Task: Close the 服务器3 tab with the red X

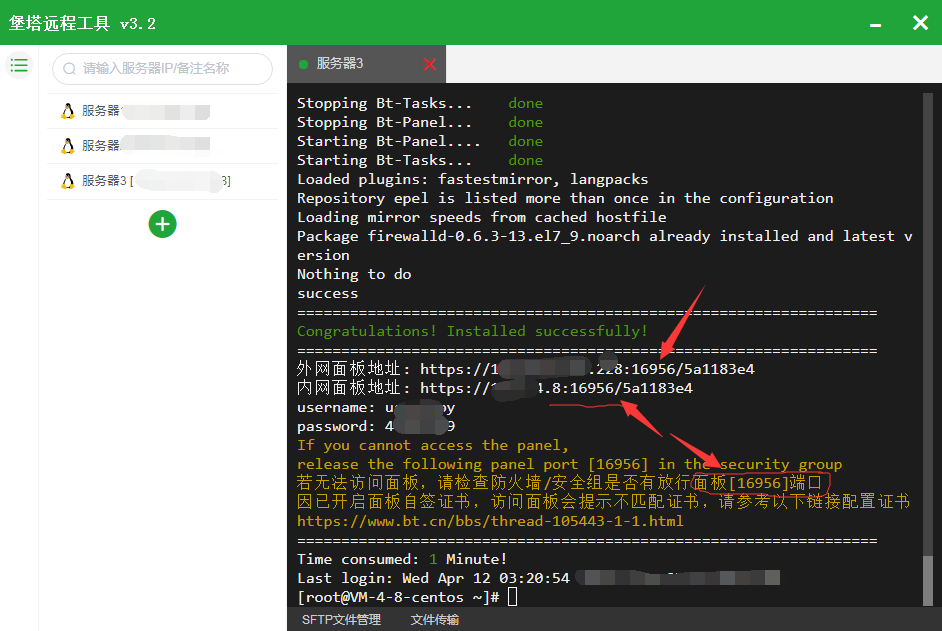Action: (429, 64)
